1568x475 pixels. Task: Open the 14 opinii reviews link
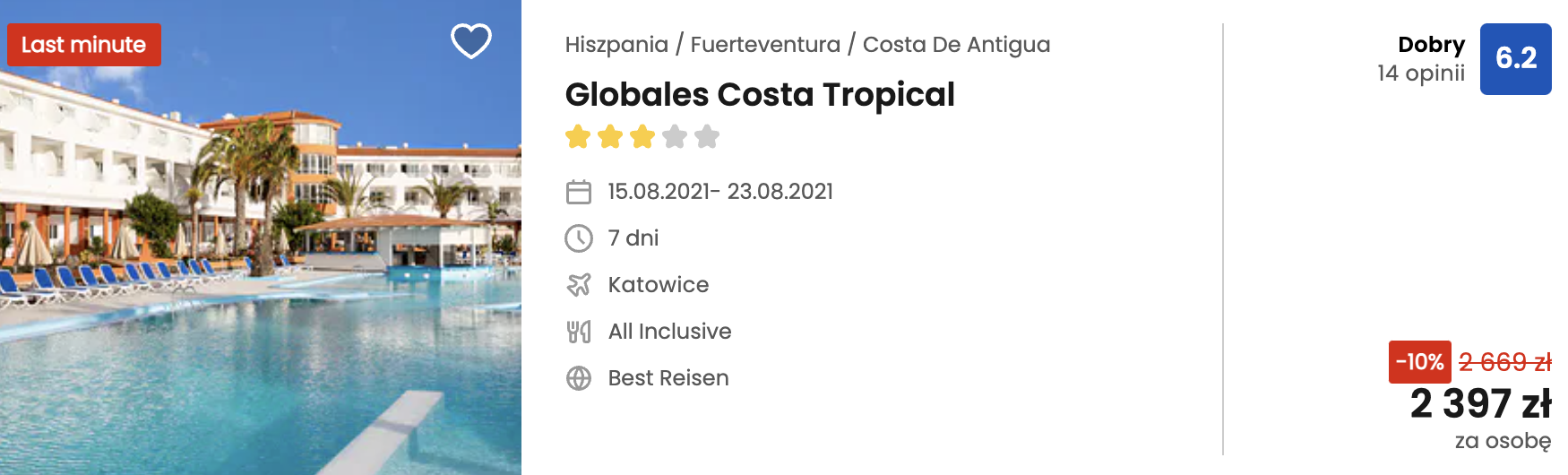click(1421, 73)
